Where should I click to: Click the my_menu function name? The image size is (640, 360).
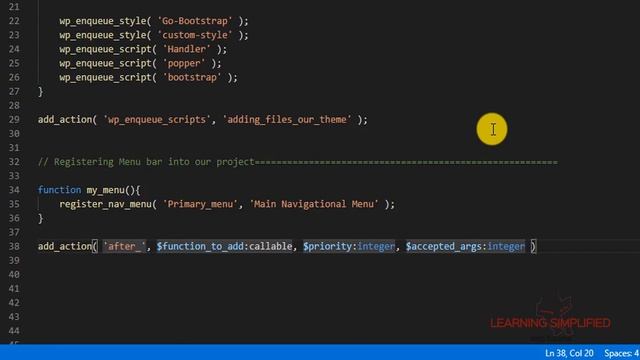point(105,190)
